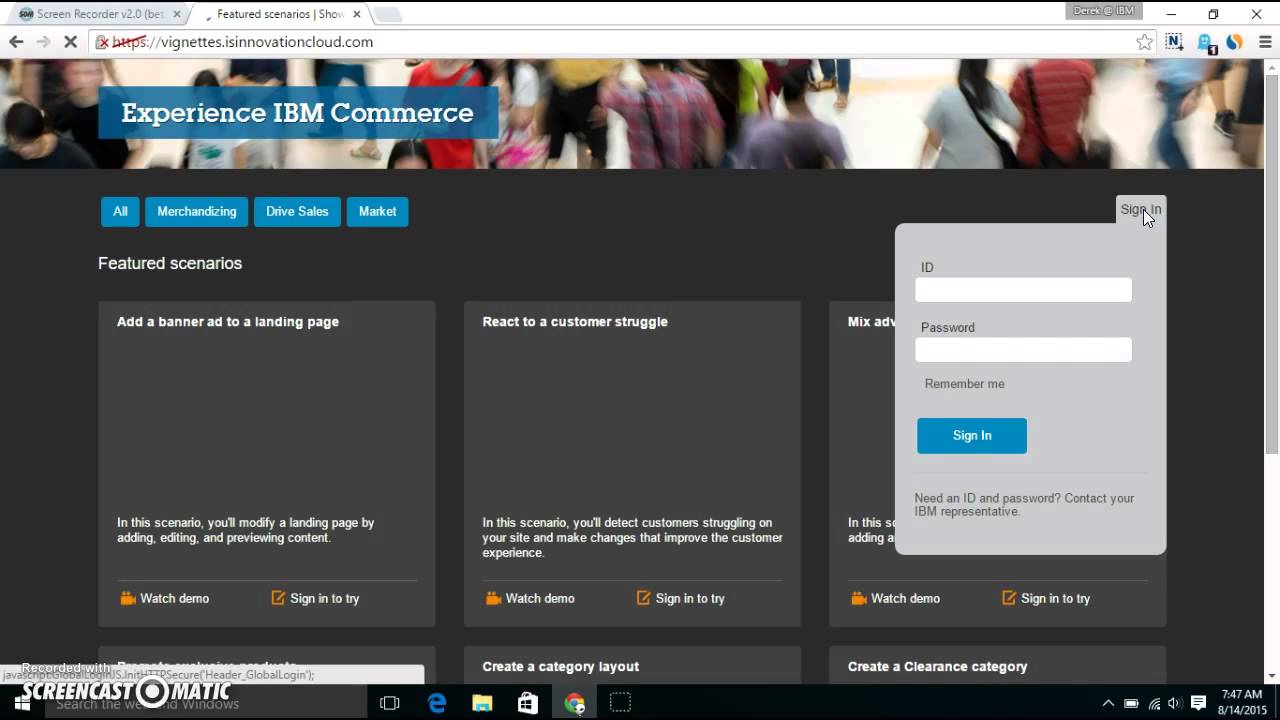Open the Nimbus screenshot extension icon

(x=1174, y=42)
